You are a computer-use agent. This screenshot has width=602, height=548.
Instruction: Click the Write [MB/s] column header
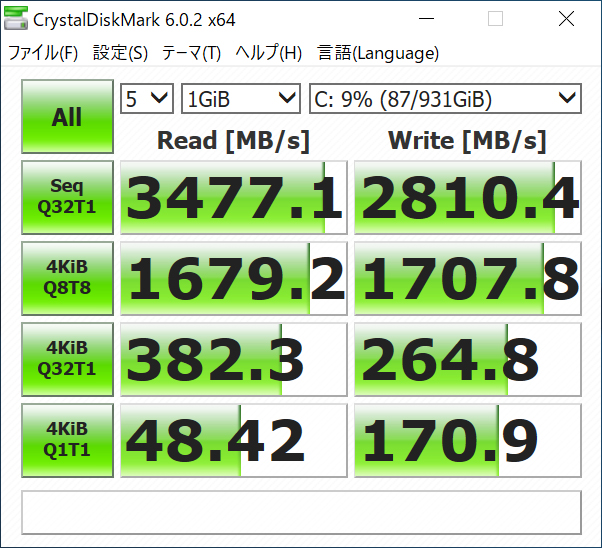point(467,141)
